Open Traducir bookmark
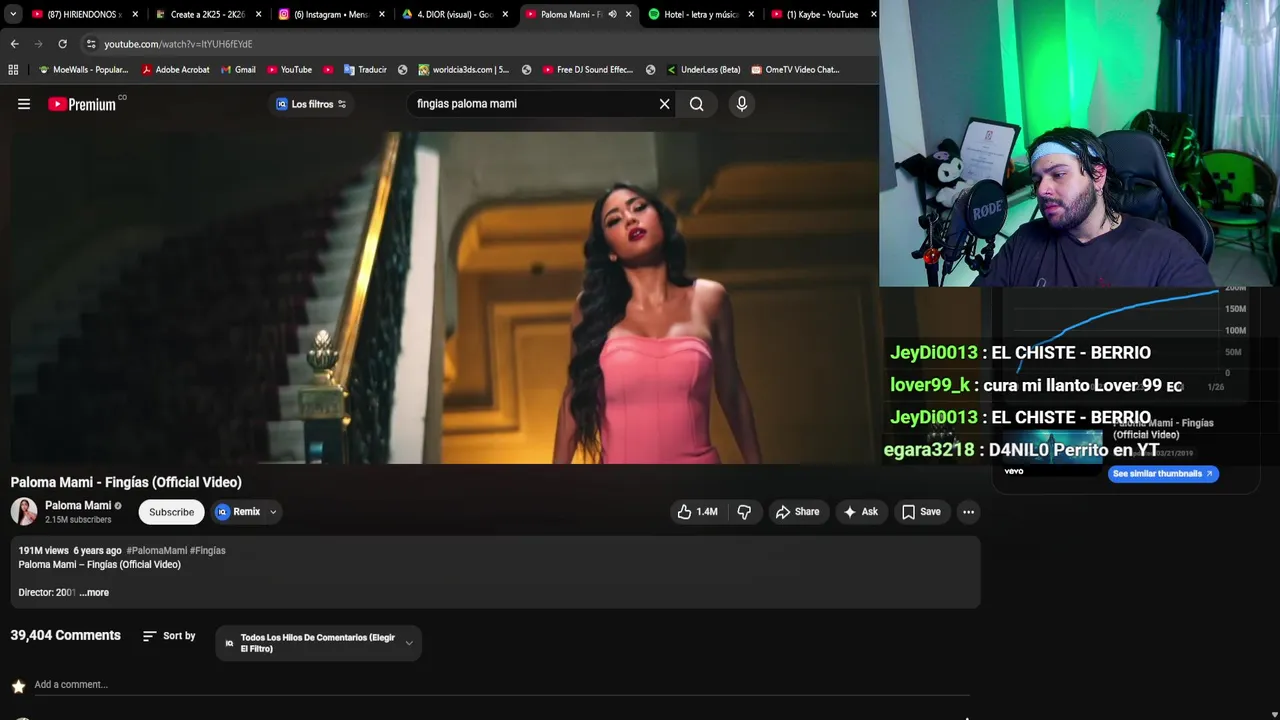 pos(365,70)
